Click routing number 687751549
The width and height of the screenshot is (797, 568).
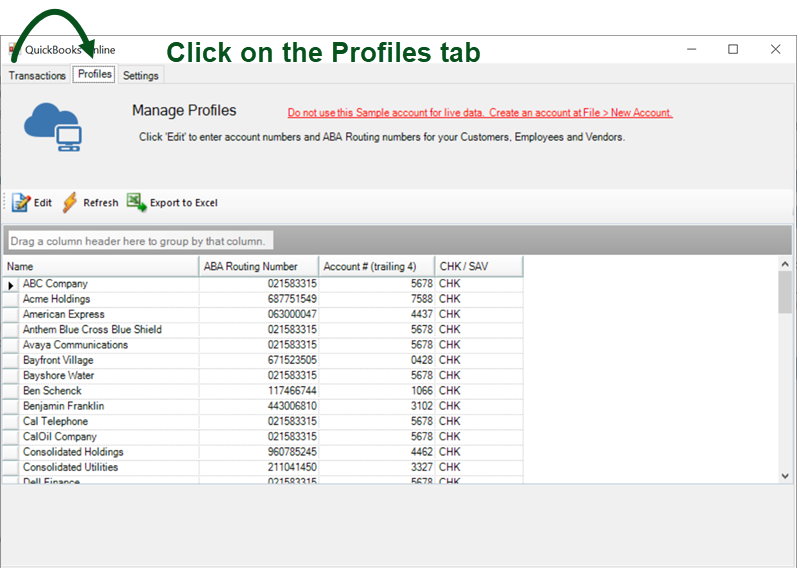[292, 299]
